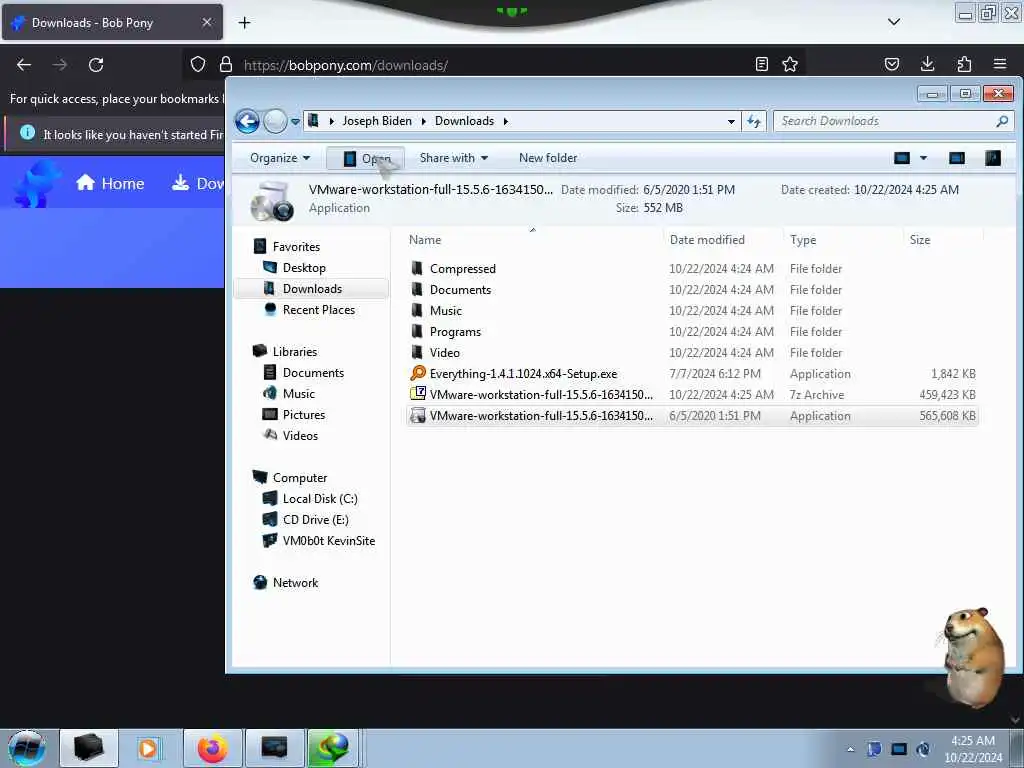This screenshot has width=1024, height=768.
Task: Open Desktop in the navigation pane
Action: [304, 268]
